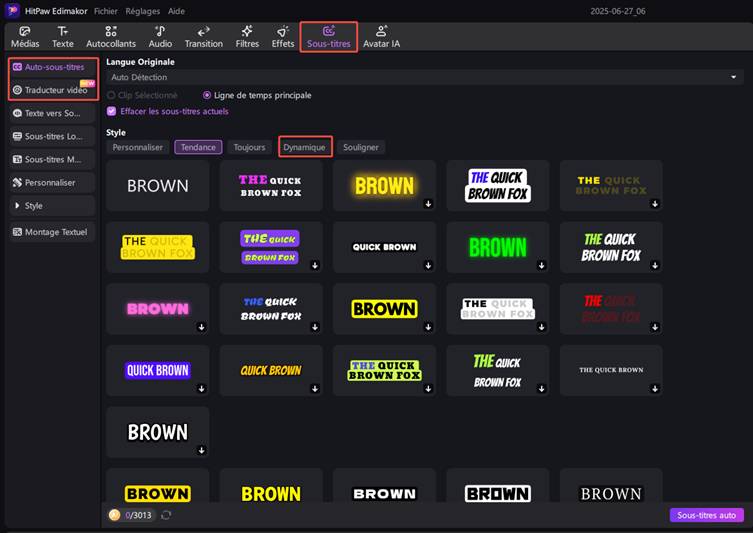Screen dimensions: 753x533
Task: Download the green neon BROWN style
Action: tap(541, 265)
